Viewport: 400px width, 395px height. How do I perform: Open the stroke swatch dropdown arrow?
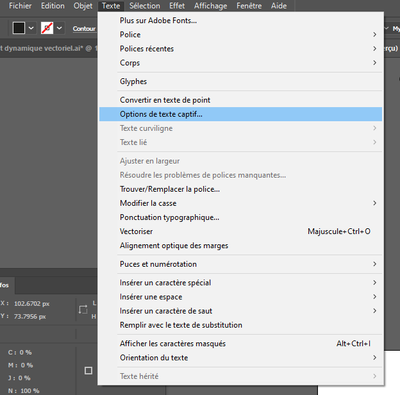click(x=59, y=28)
